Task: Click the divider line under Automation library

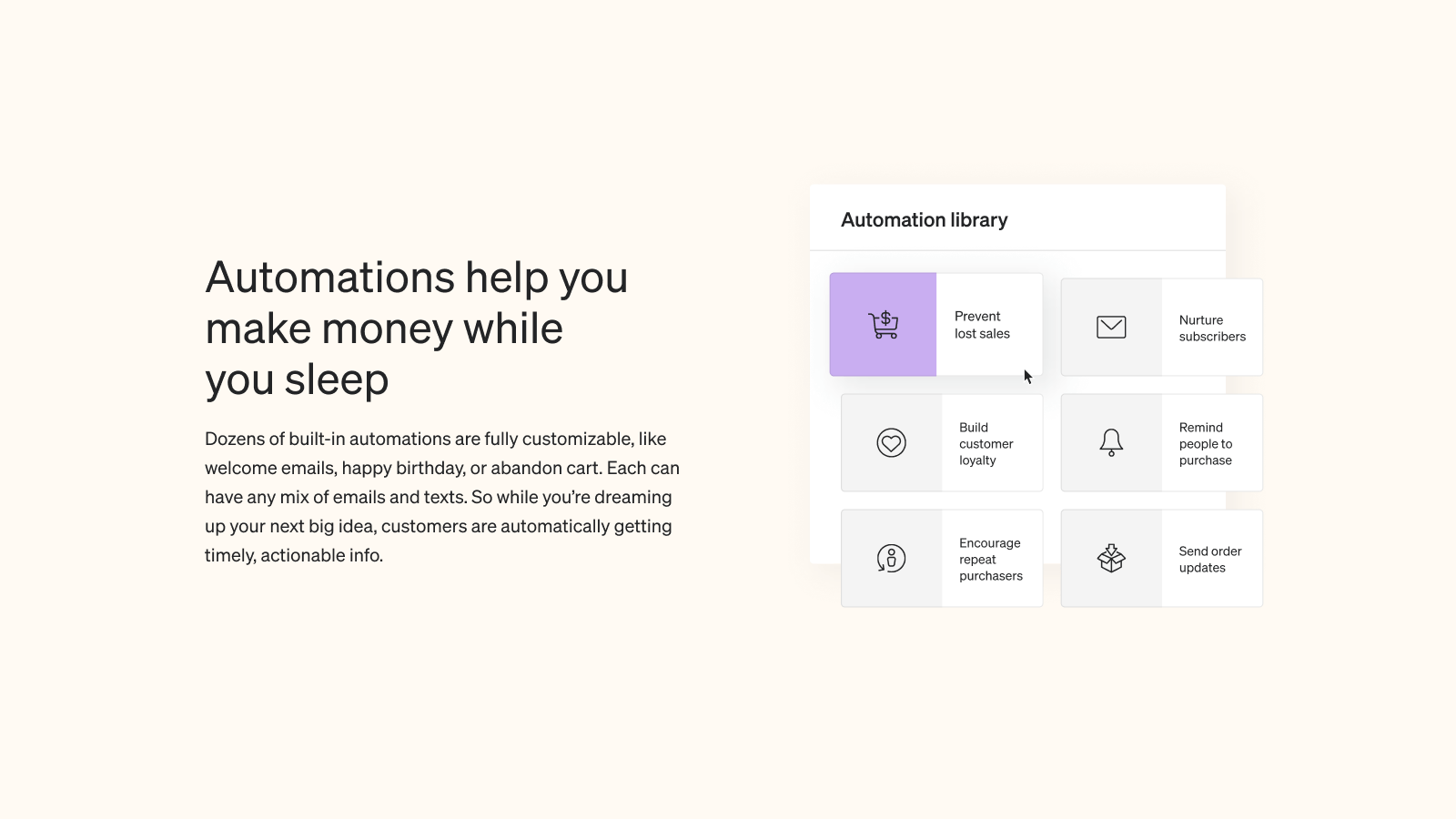Action: (1017, 250)
